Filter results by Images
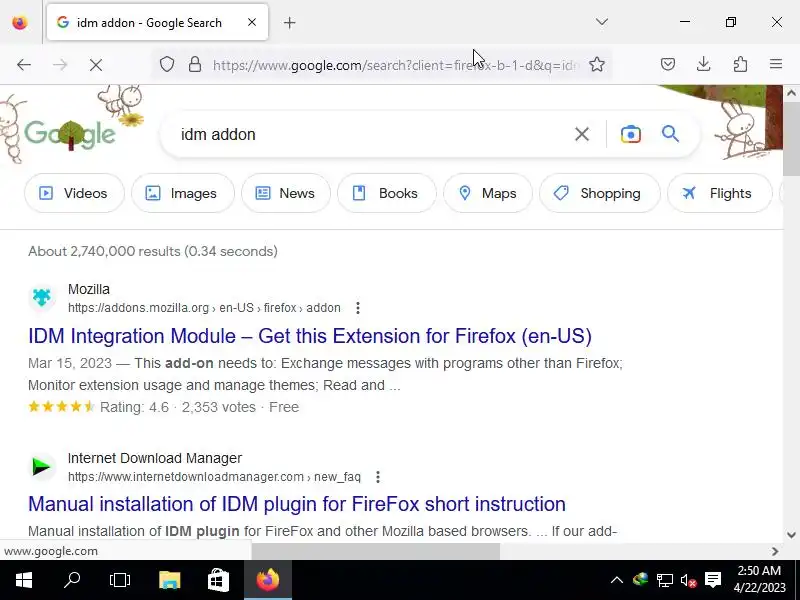The height and width of the screenshot is (600, 800). [183, 193]
